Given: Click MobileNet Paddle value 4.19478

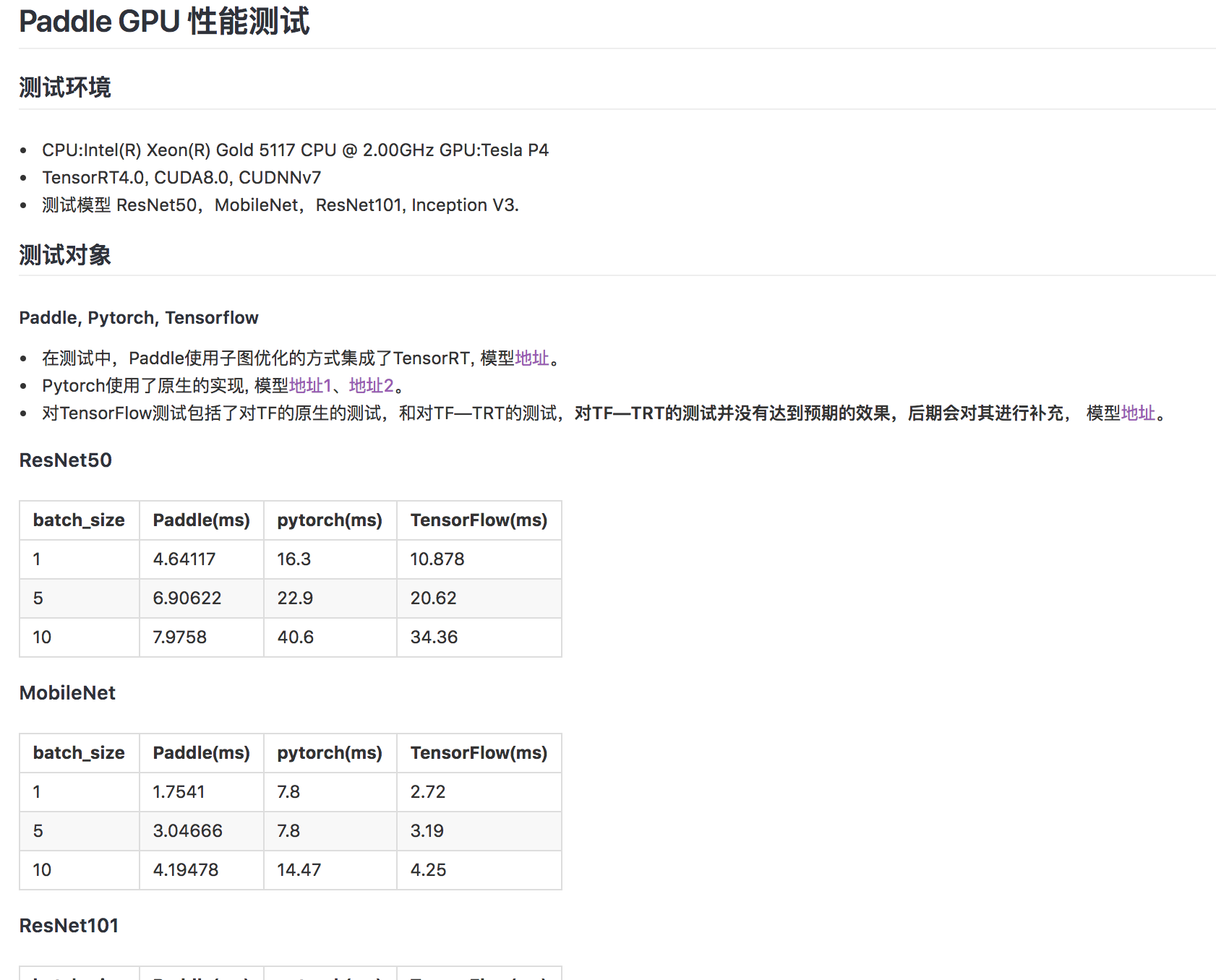Looking at the screenshot, I should tap(186, 870).
